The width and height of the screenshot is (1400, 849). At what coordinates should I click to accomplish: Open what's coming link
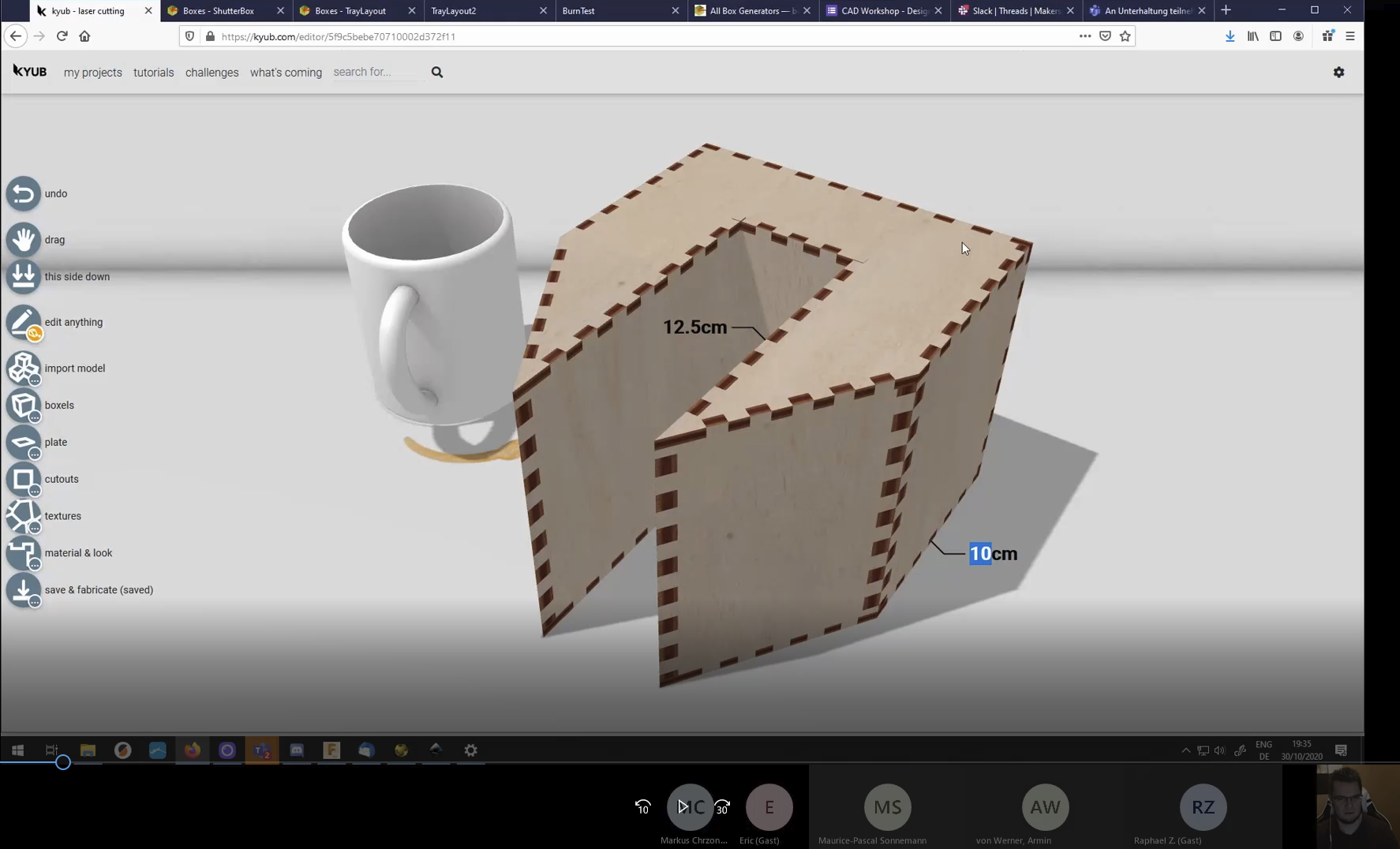[286, 73]
